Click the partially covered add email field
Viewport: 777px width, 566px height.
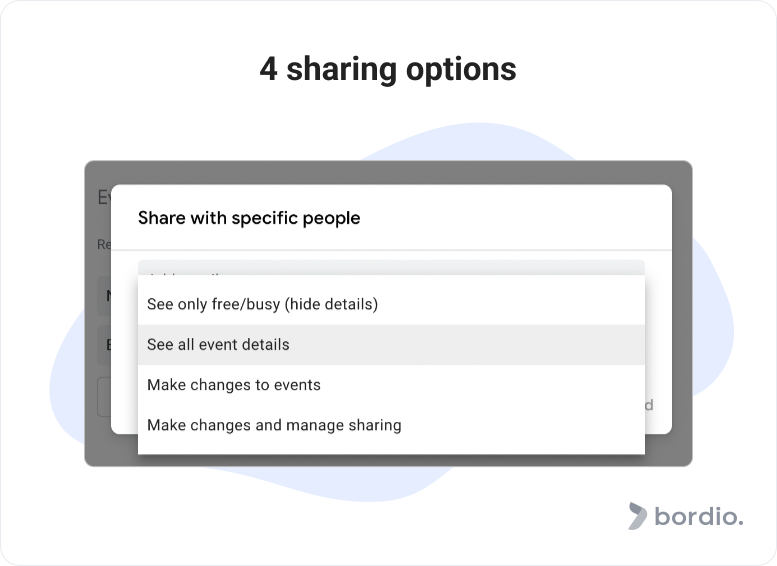coord(391,268)
